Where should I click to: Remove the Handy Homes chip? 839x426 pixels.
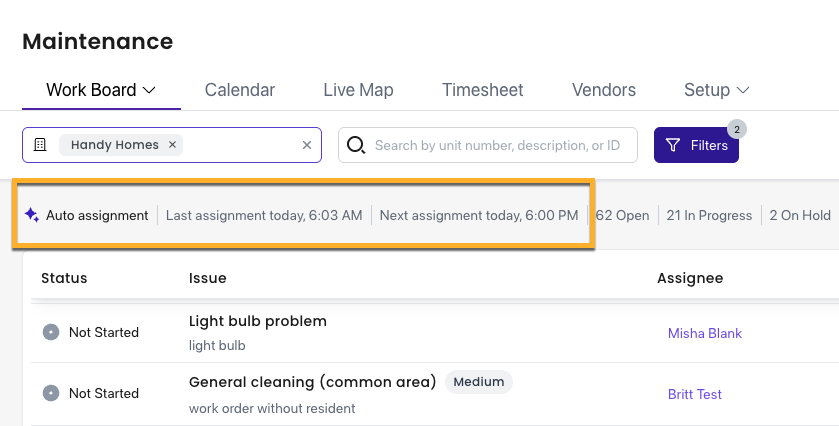point(172,144)
